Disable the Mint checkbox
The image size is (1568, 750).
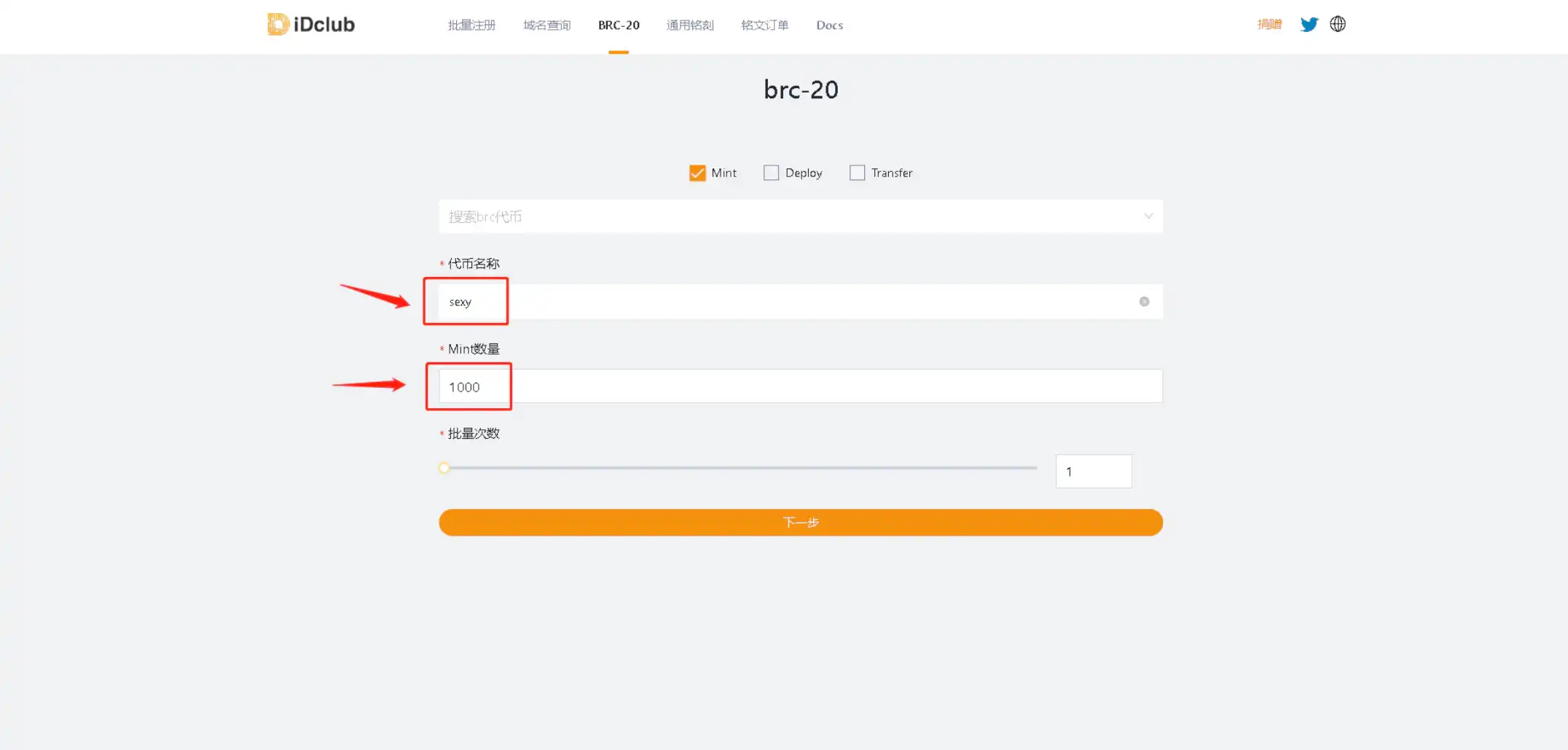point(697,172)
